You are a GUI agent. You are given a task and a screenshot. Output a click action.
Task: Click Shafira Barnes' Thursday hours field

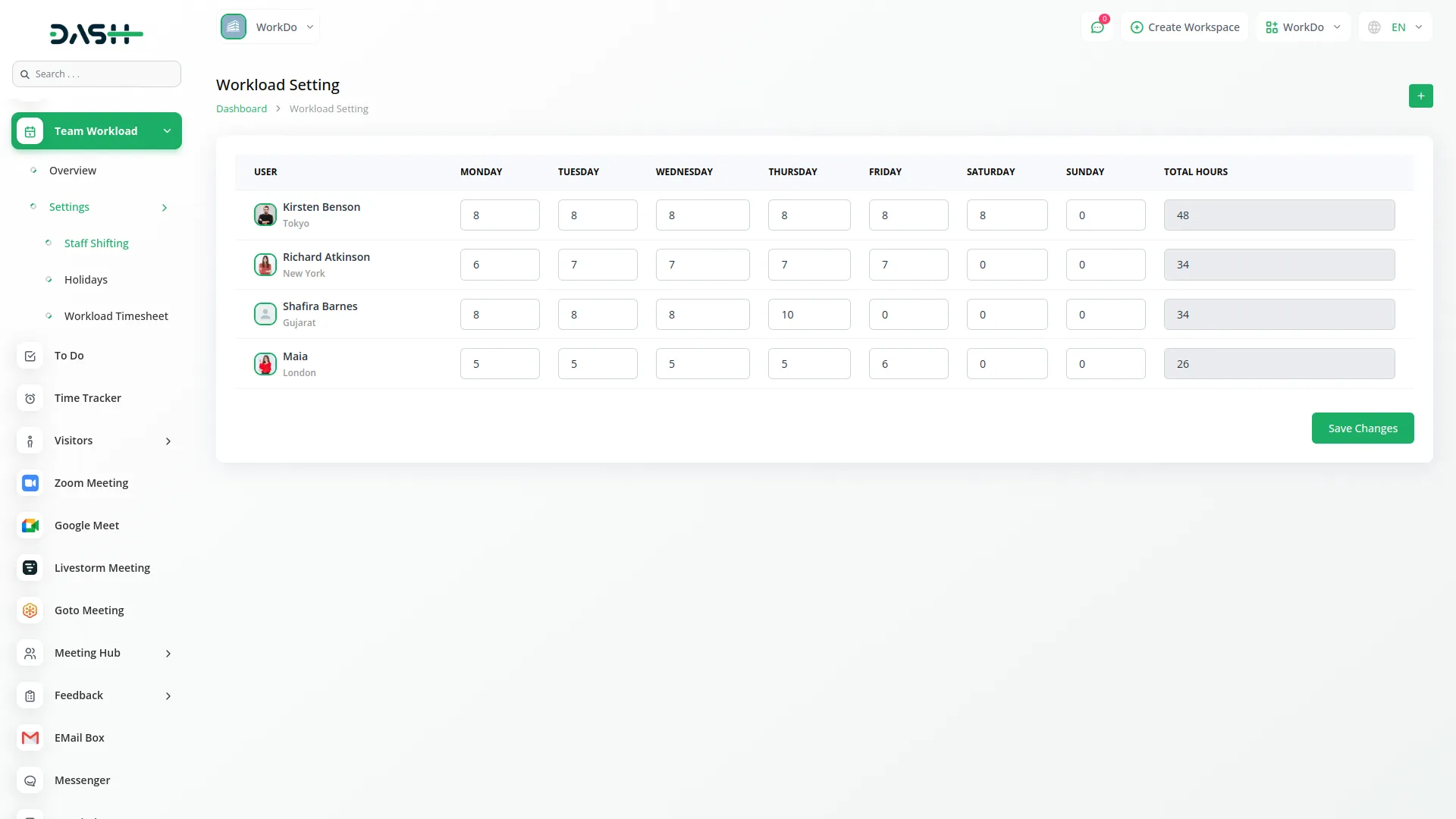tap(809, 314)
